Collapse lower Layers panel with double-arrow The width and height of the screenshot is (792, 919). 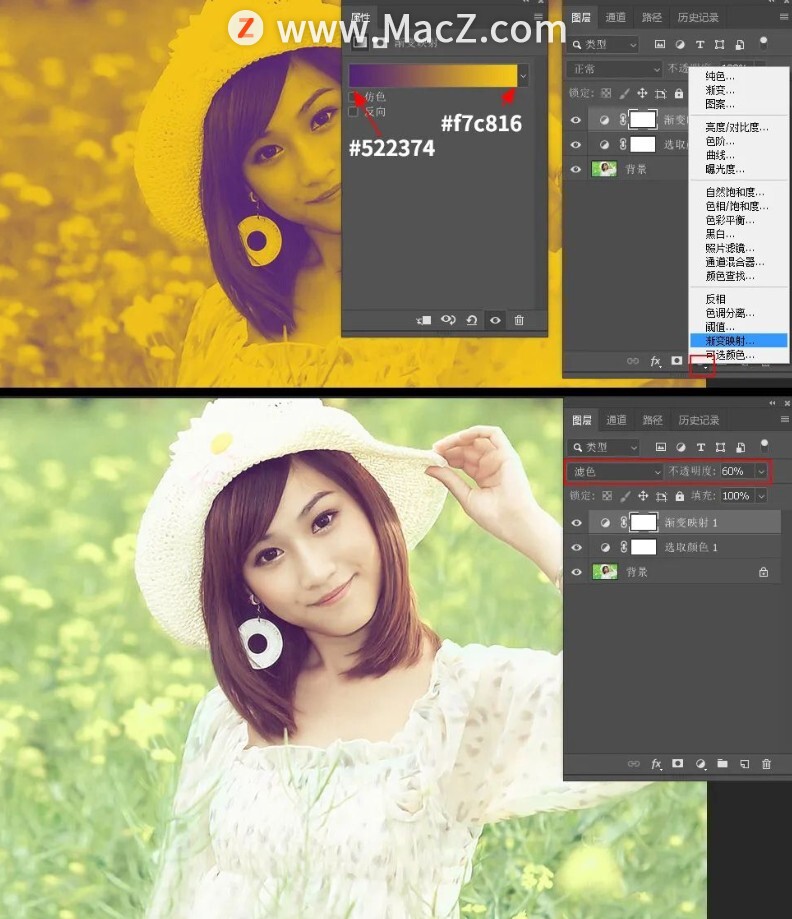(x=772, y=403)
